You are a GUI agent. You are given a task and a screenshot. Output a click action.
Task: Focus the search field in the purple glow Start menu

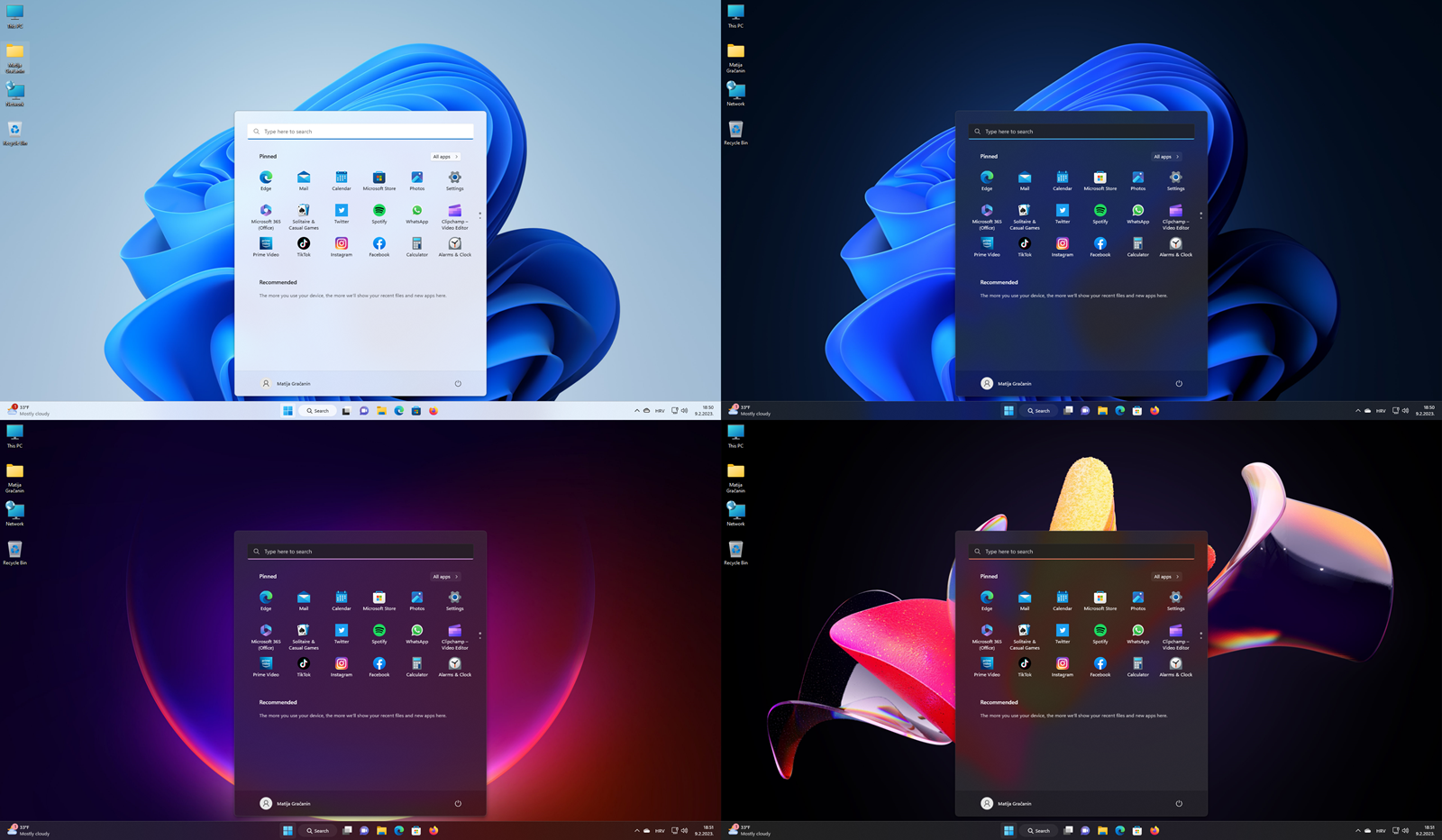[360, 552]
